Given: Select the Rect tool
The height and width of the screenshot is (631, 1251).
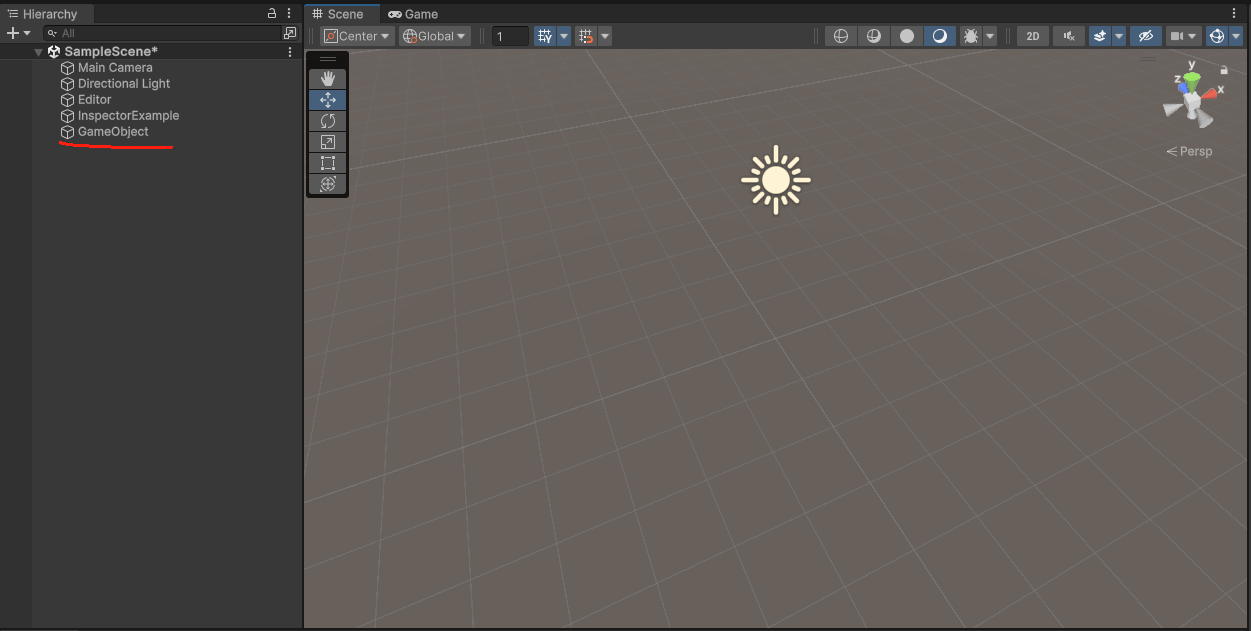Looking at the screenshot, I should coord(327,163).
